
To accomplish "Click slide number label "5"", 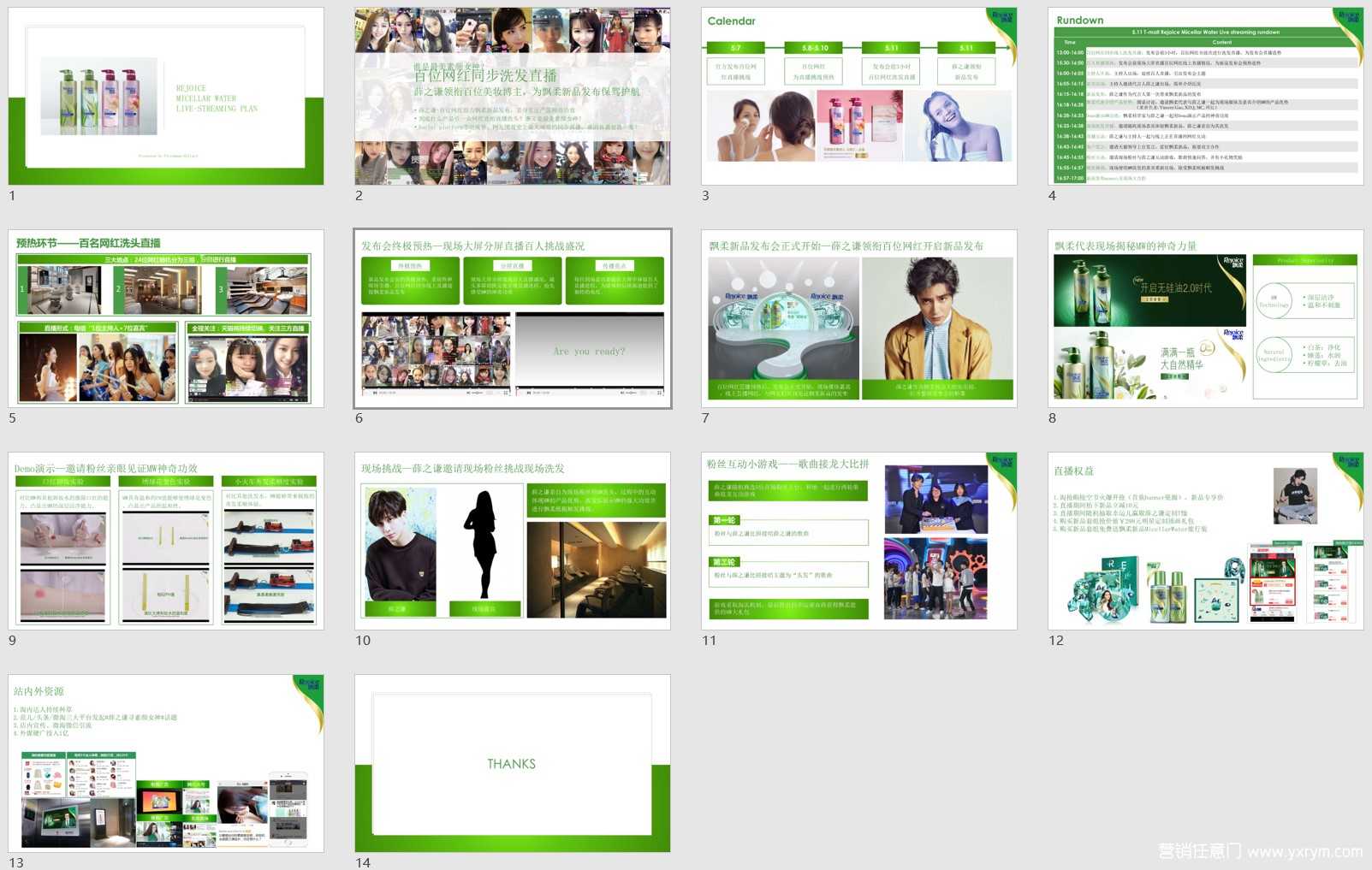I will tap(12, 418).
